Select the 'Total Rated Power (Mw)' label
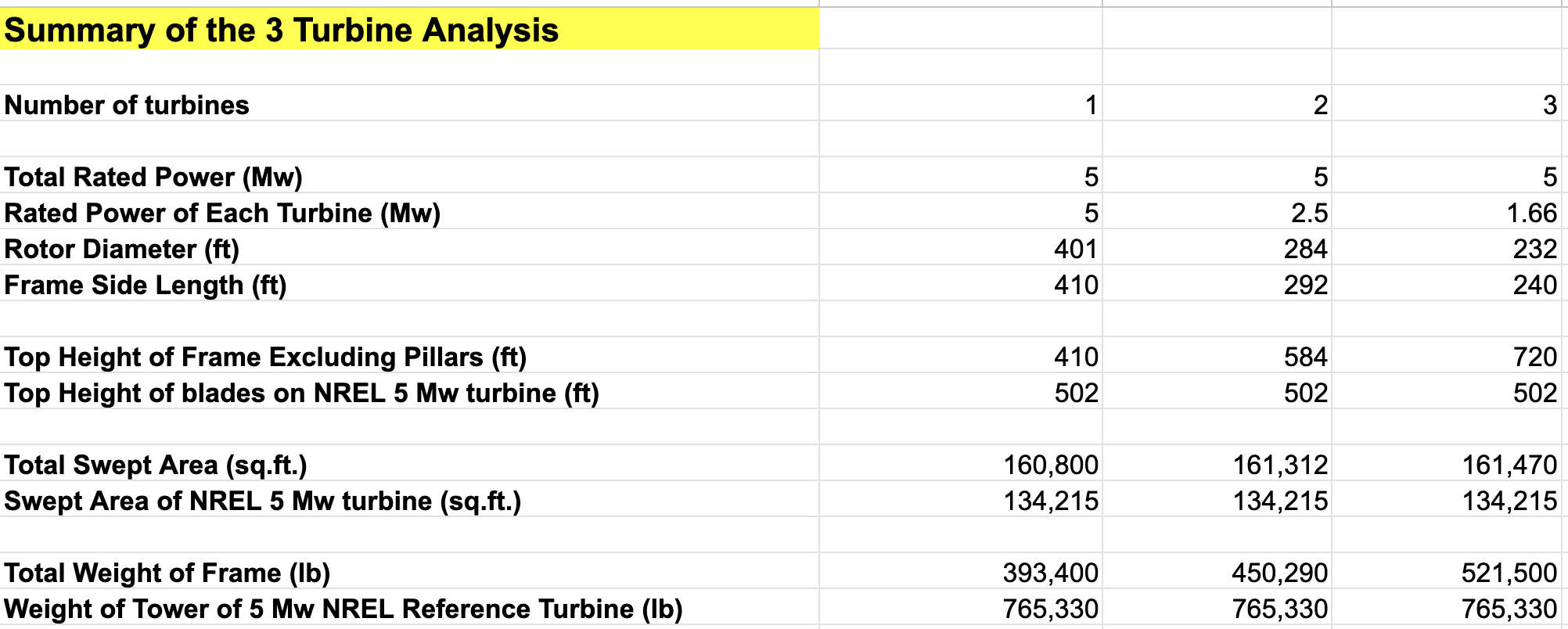1568x629 pixels. click(153, 177)
